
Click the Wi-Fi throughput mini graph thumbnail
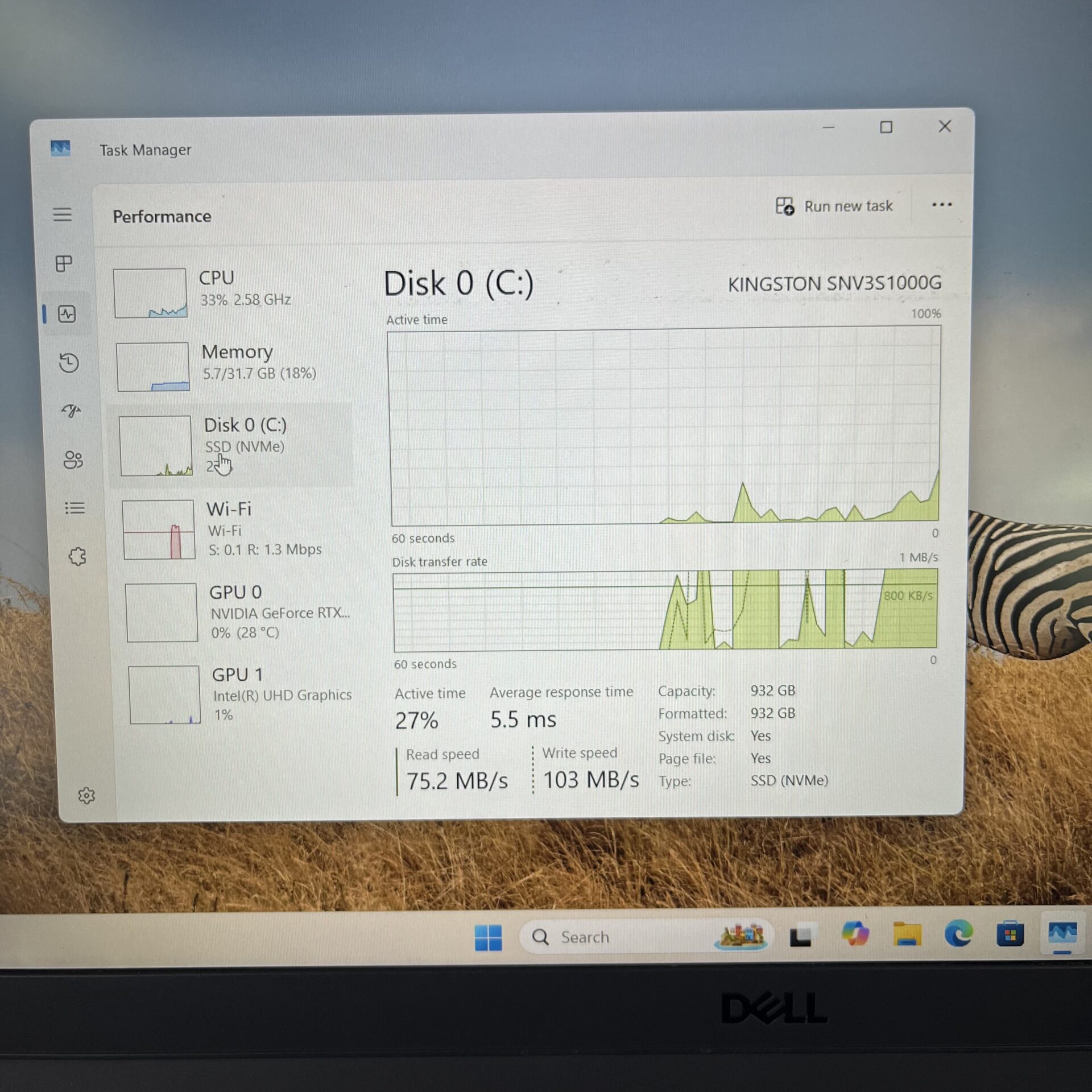pos(159,530)
